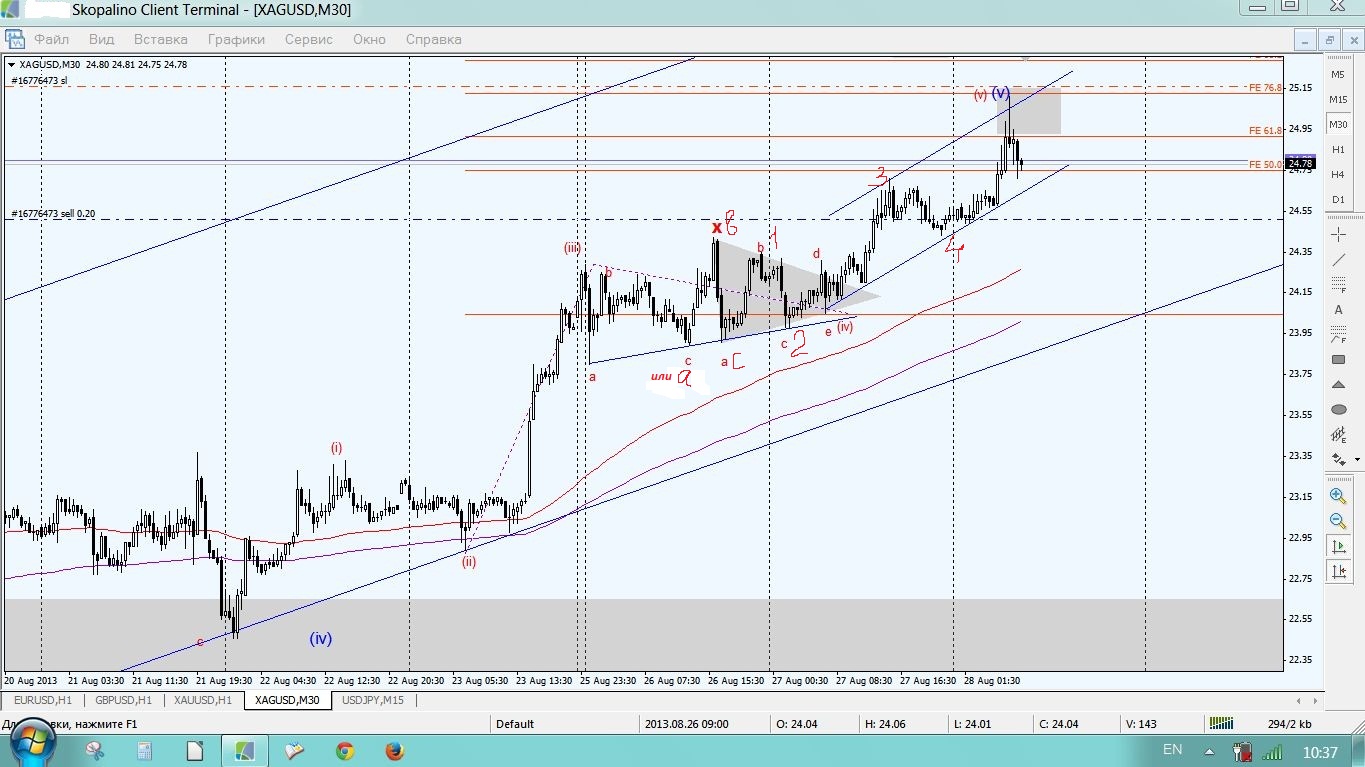This screenshot has height=767, width=1365.
Task: Select the trendline drawing tool
Action: [1338, 260]
